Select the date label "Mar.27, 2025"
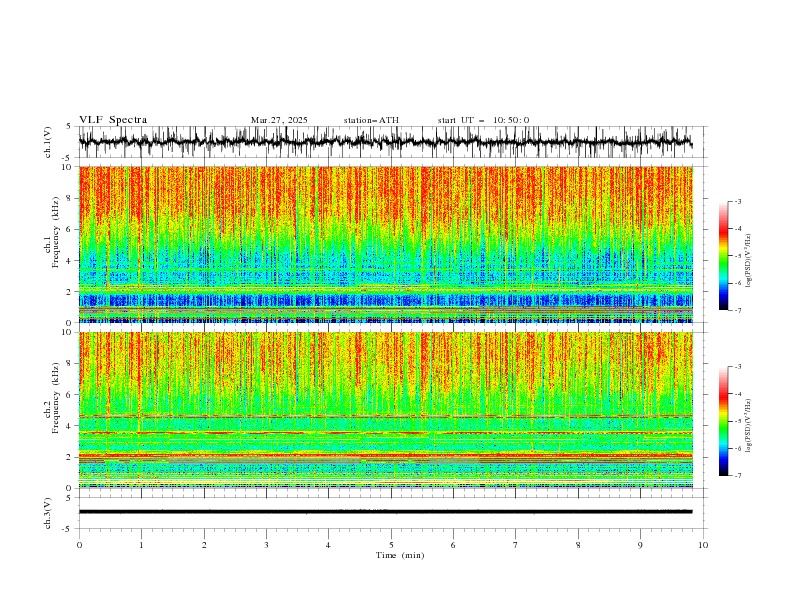Image resolution: width=792 pixels, height=612 pixels. pos(279,120)
